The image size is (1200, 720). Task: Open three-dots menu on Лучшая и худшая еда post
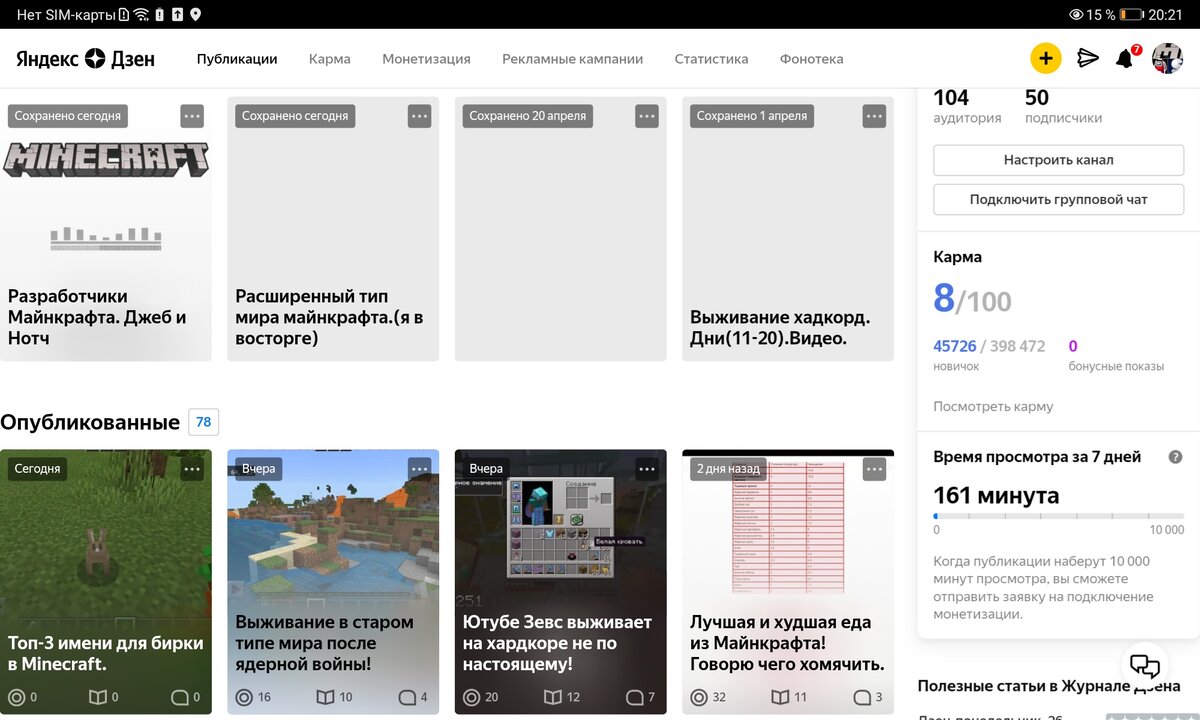click(874, 468)
